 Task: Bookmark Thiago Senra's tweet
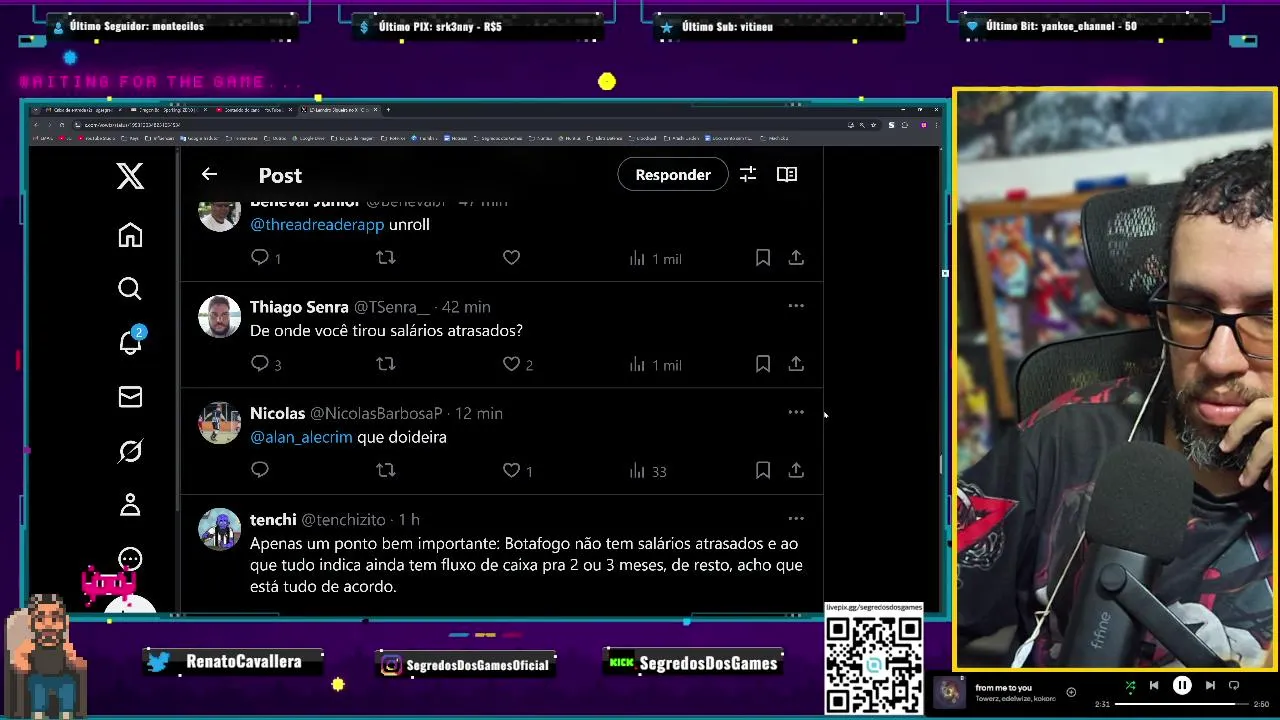(763, 364)
